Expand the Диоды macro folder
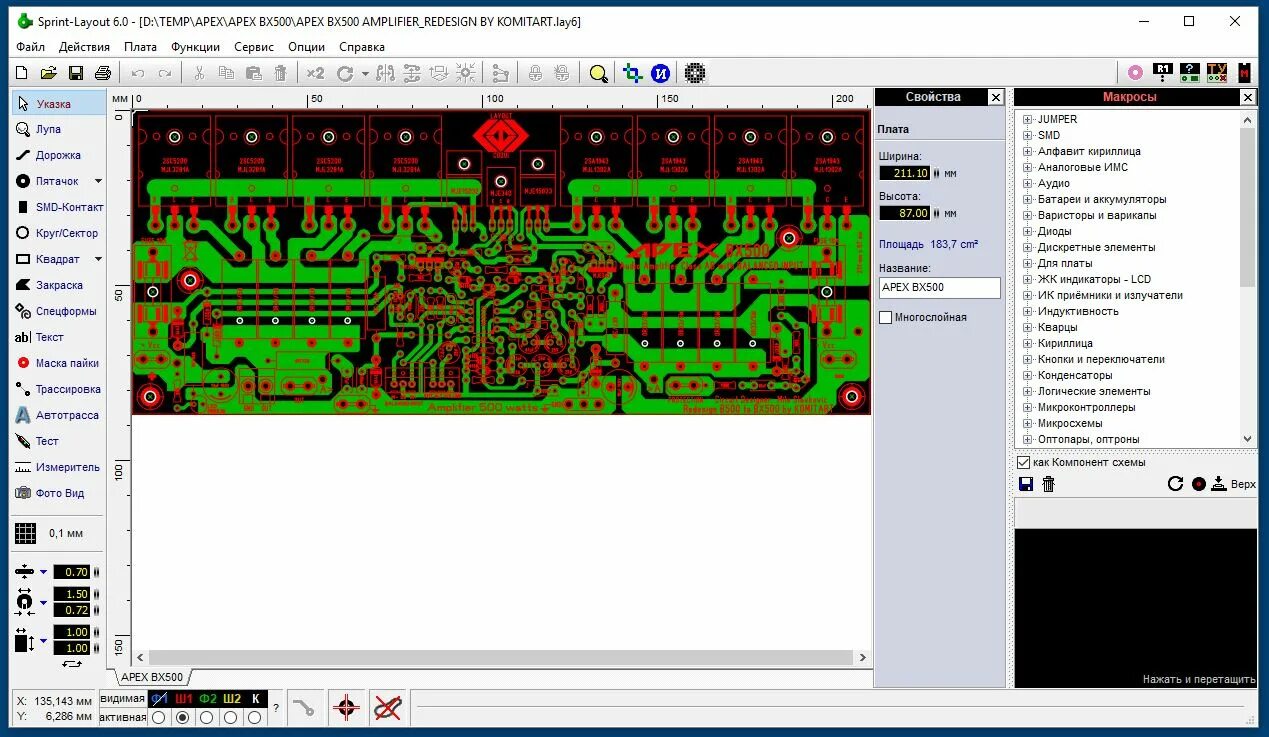Image resolution: width=1269 pixels, height=737 pixels. click(1027, 231)
